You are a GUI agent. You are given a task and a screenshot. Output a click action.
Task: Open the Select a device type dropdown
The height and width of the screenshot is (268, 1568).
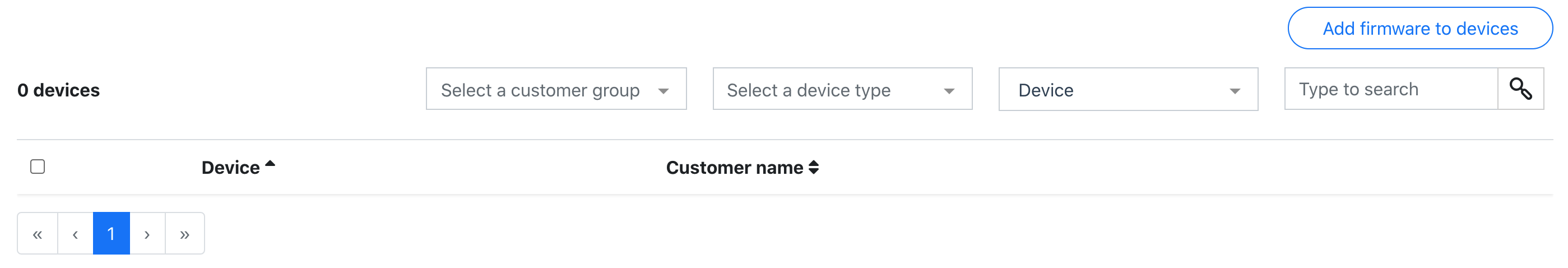pos(842,89)
